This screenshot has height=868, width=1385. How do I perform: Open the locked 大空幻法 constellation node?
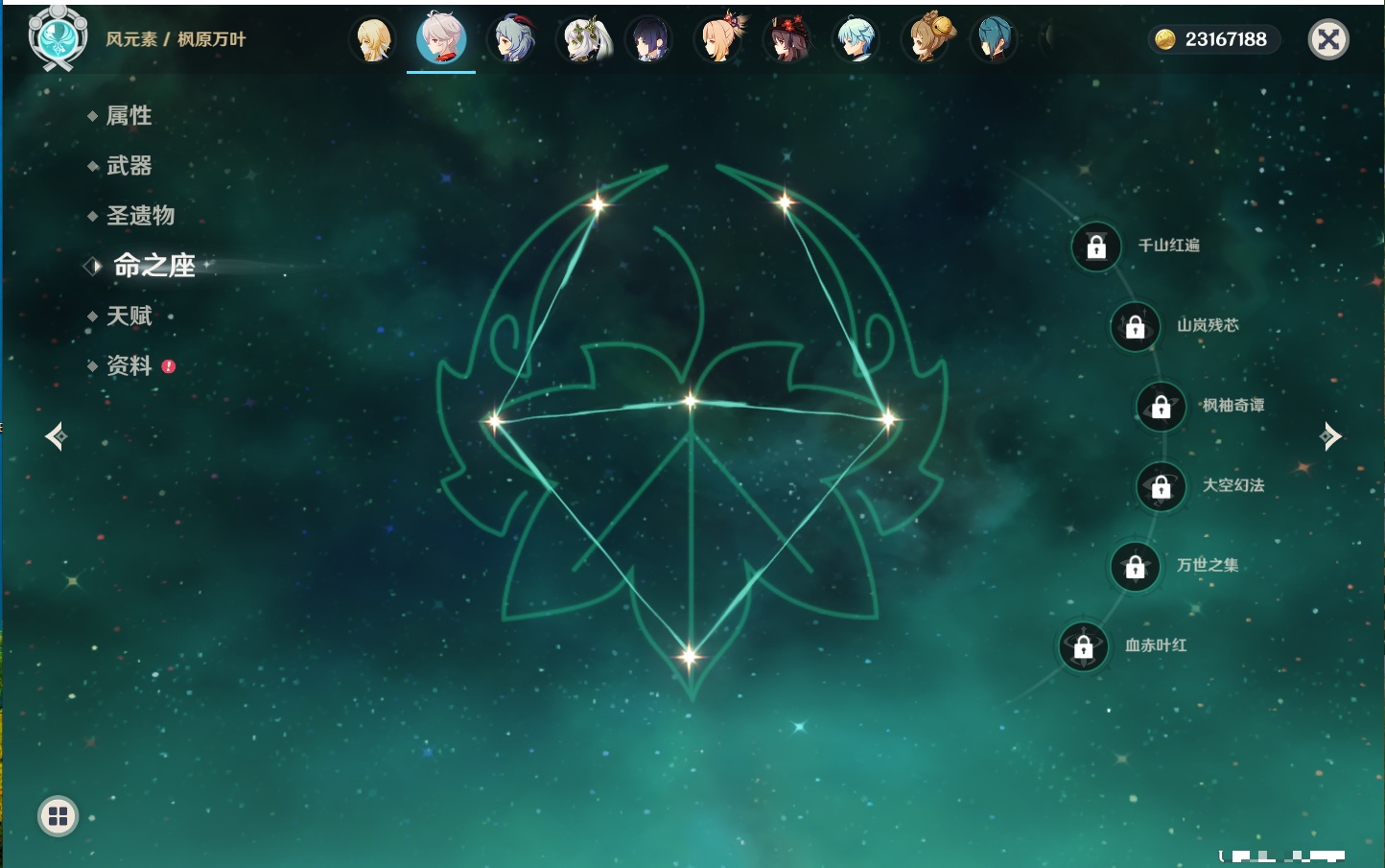[x=1161, y=486]
